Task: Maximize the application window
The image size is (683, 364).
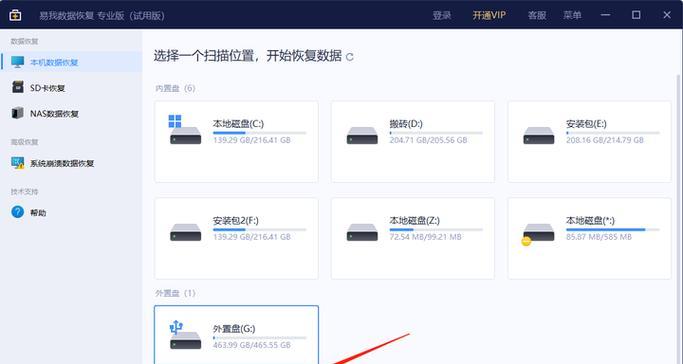Action: click(636, 15)
